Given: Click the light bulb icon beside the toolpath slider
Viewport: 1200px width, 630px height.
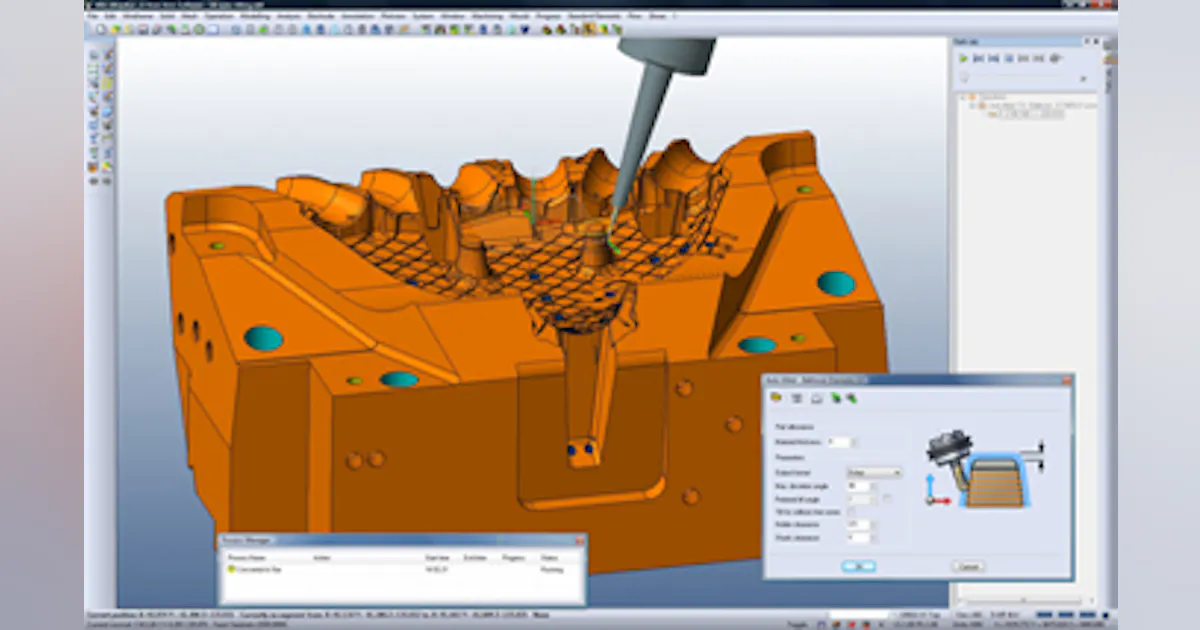Looking at the screenshot, I should [x=965, y=78].
